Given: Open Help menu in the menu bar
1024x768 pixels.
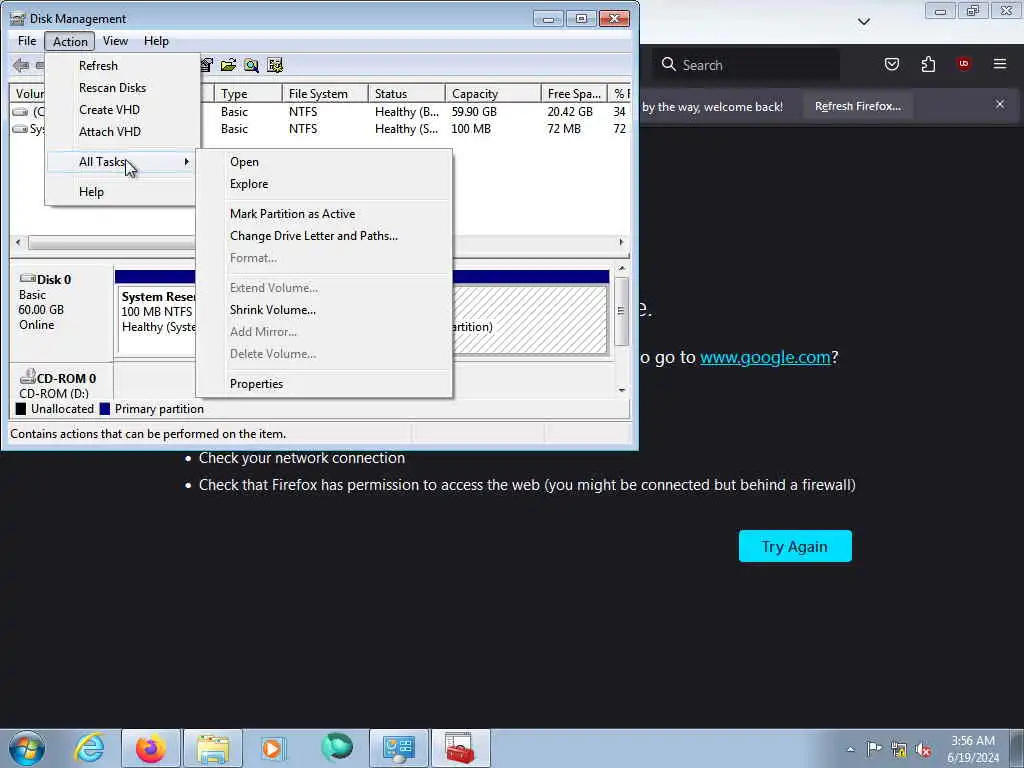Looking at the screenshot, I should (x=156, y=41).
